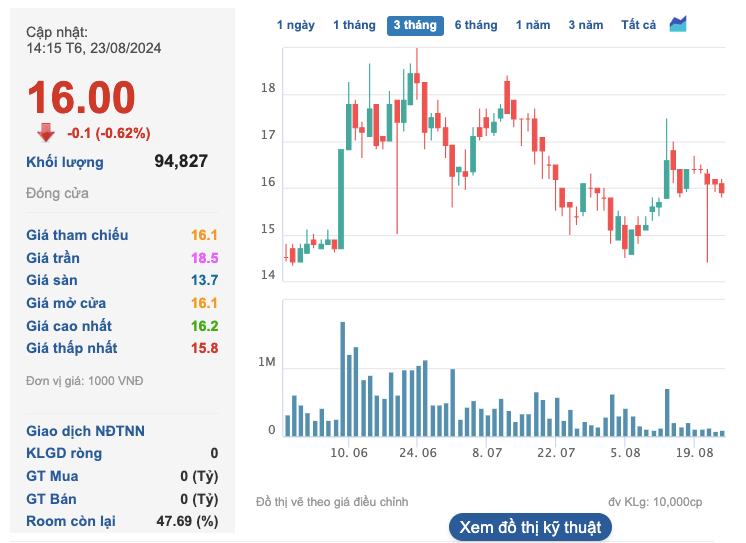
Task: Click the Room còn lại value 47.69 (%)
Action: (187, 522)
